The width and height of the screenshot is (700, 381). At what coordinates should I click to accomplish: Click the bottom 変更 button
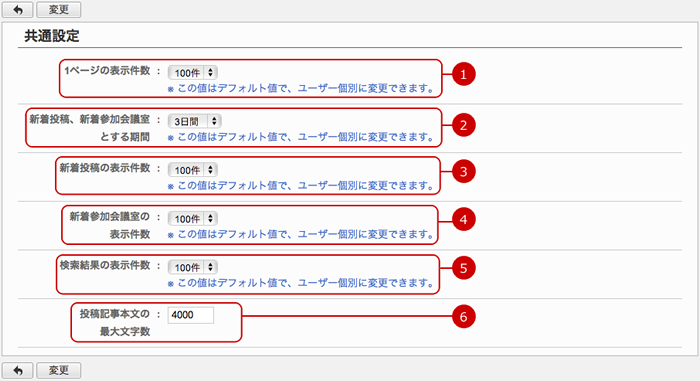58,370
